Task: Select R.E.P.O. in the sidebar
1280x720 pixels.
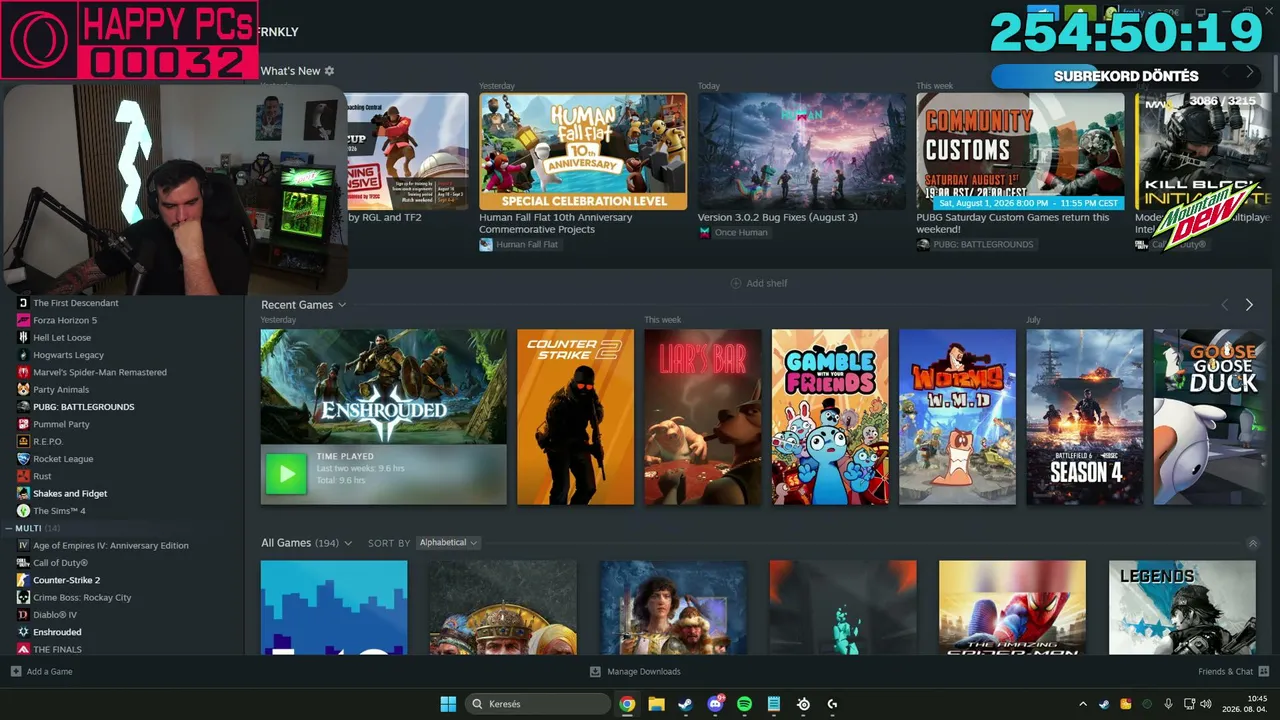Action: pos(48,442)
